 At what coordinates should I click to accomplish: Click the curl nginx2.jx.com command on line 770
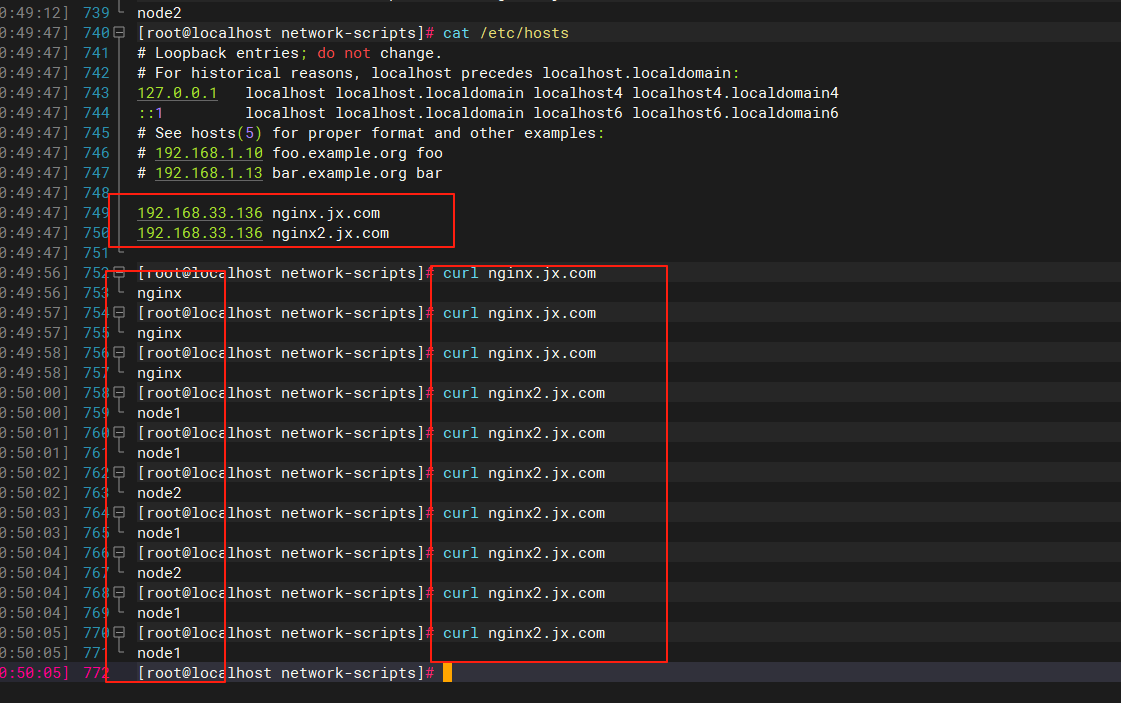tap(524, 634)
